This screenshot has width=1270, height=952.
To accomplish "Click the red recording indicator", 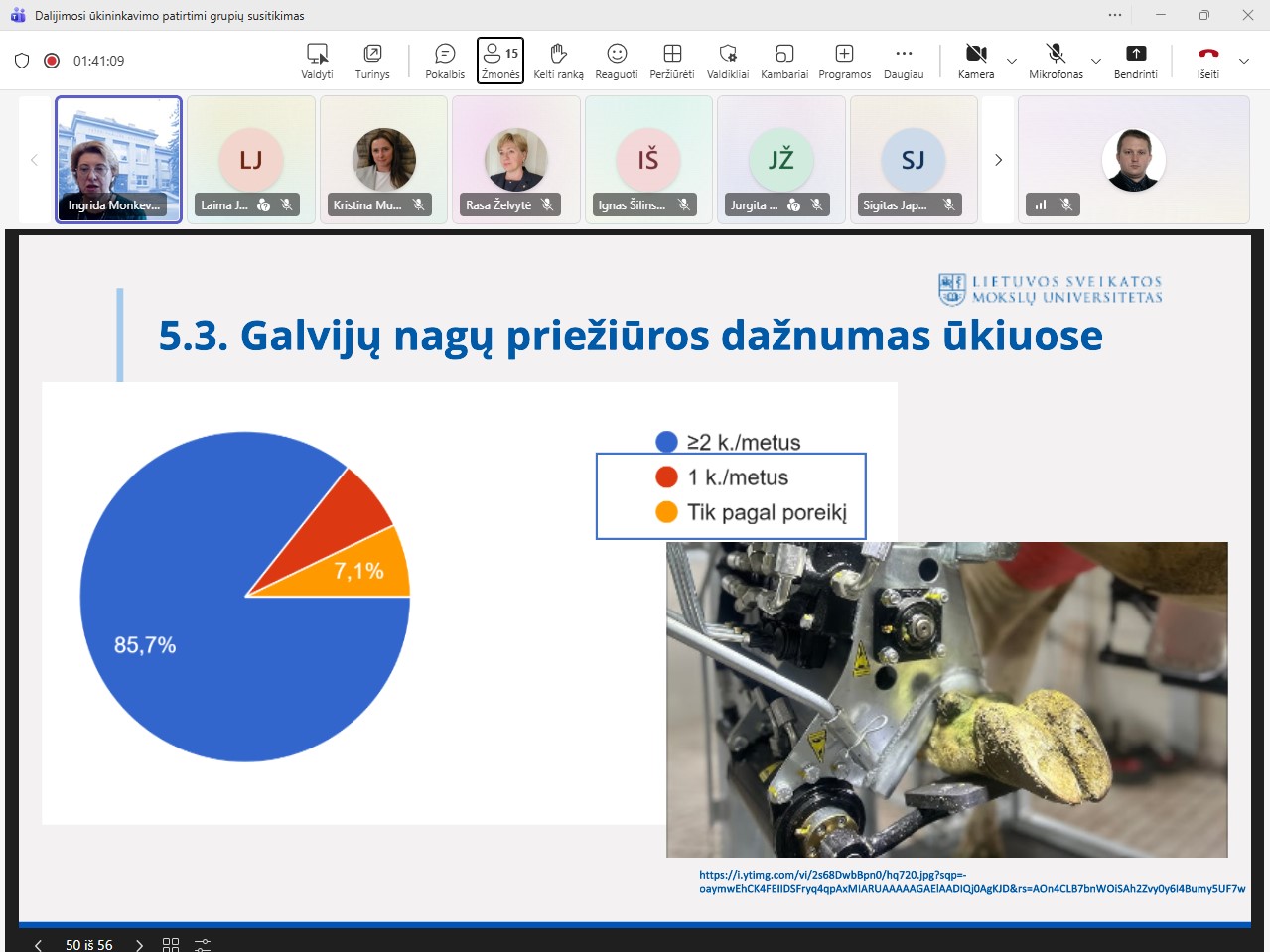I will point(52,61).
